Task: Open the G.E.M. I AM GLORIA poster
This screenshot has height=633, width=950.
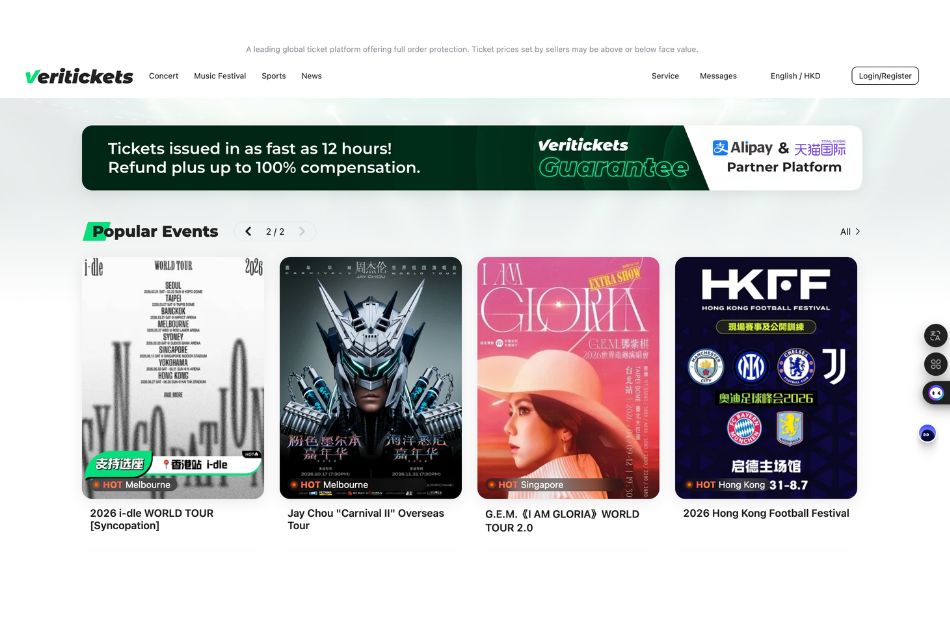Action: click(x=568, y=377)
